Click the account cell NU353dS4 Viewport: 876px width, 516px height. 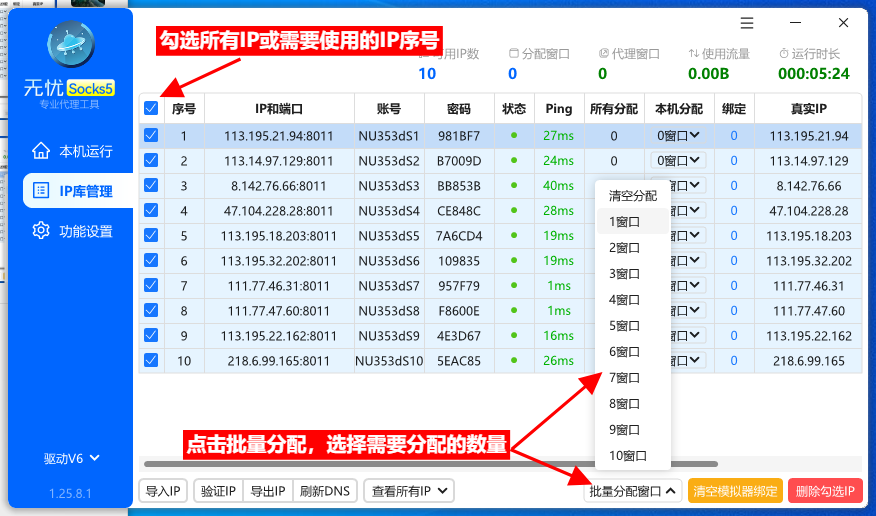(x=389, y=211)
